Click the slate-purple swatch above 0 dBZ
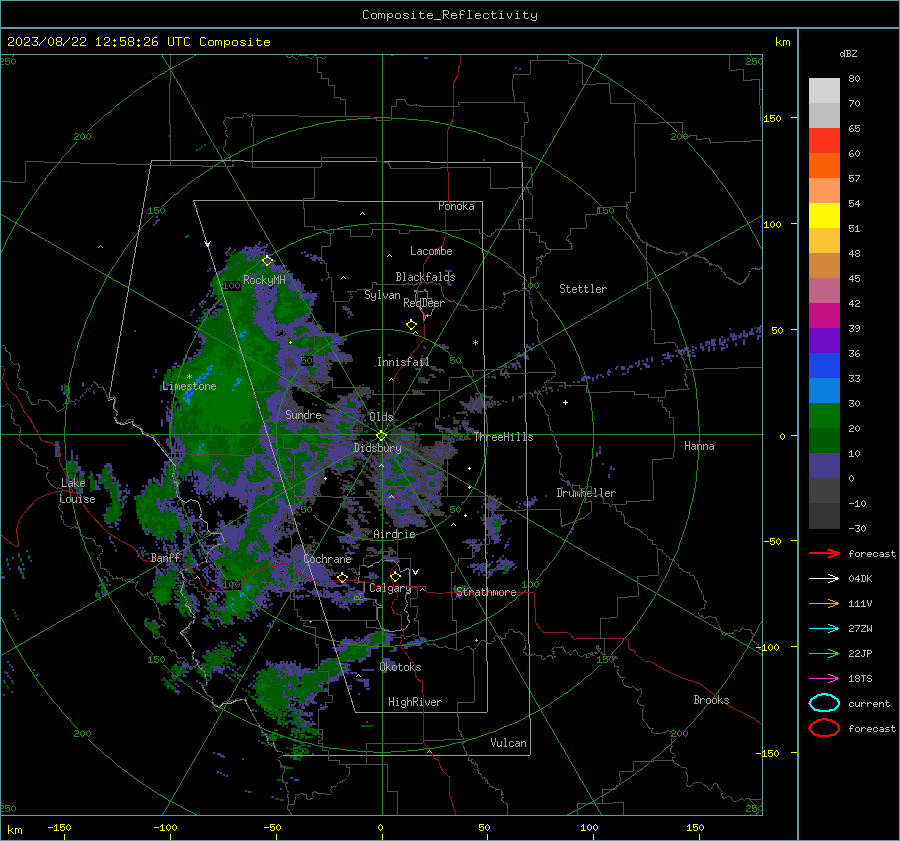The width and height of the screenshot is (900, 841). (x=824, y=466)
